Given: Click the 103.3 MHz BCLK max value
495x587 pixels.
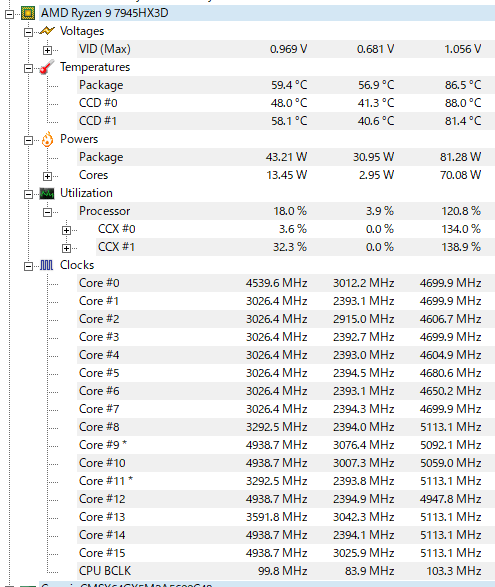Looking at the screenshot, I should 454,571.
